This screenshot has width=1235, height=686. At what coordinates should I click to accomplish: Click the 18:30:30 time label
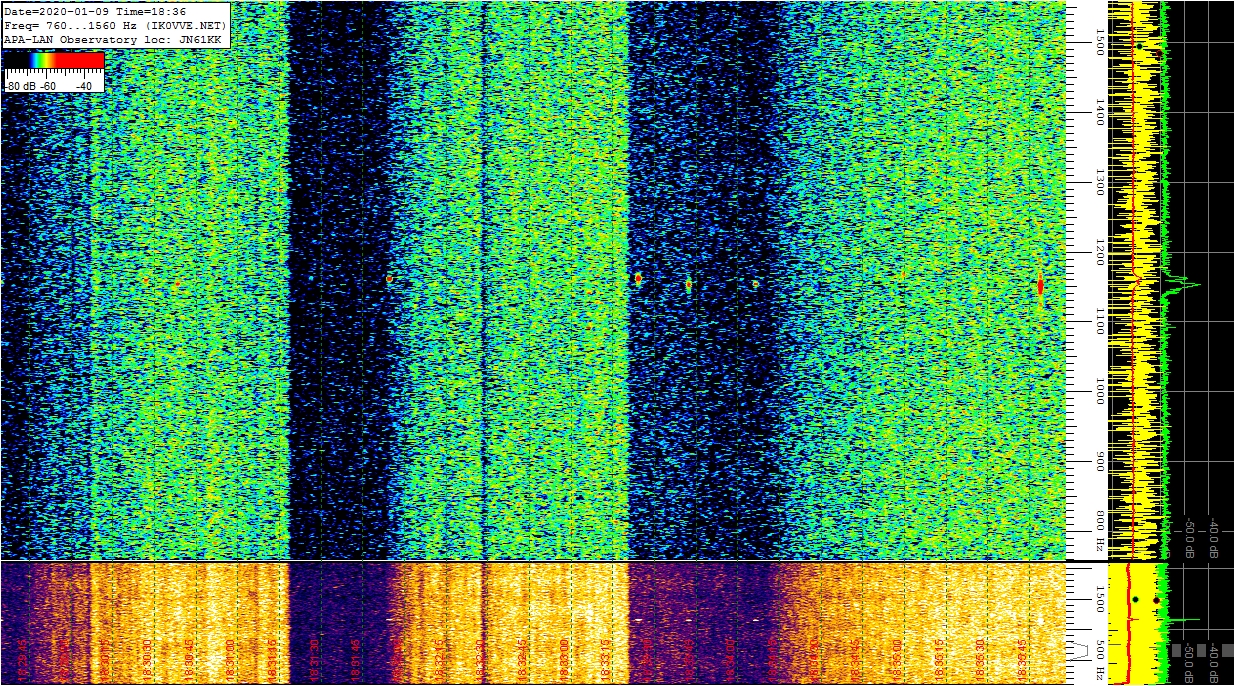click(148, 659)
